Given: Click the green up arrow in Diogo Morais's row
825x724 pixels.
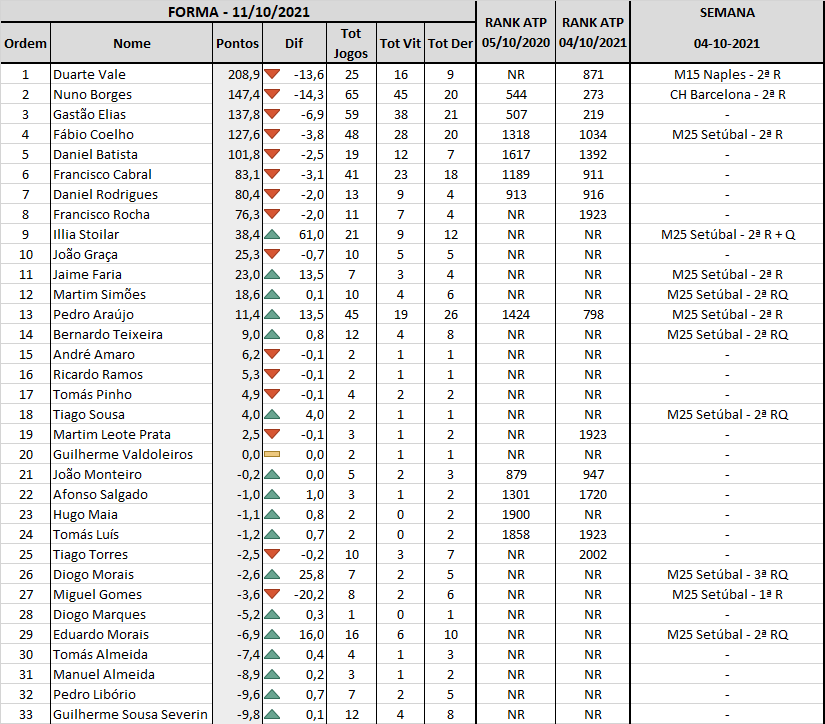Looking at the screenshot, I should point(272,574).
